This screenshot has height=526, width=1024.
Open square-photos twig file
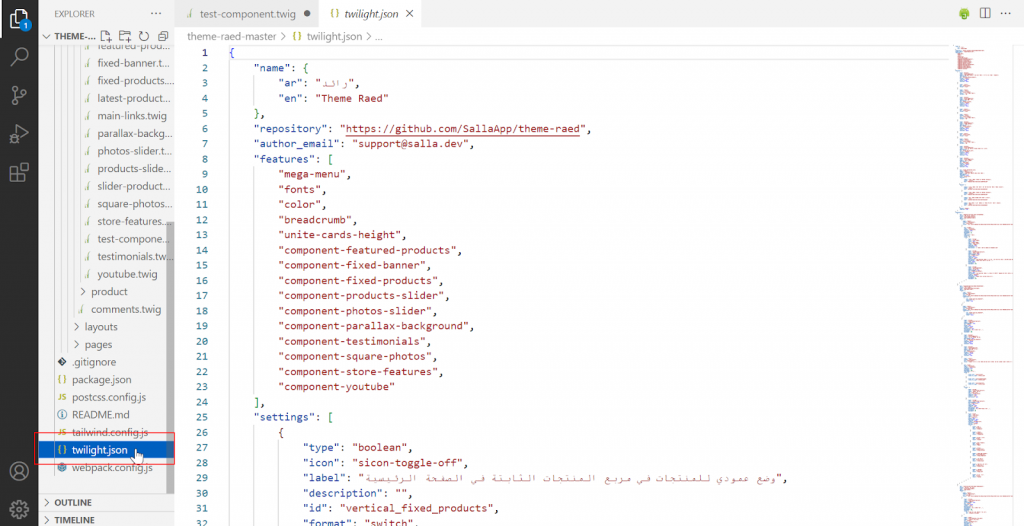(x=135, y=204)
